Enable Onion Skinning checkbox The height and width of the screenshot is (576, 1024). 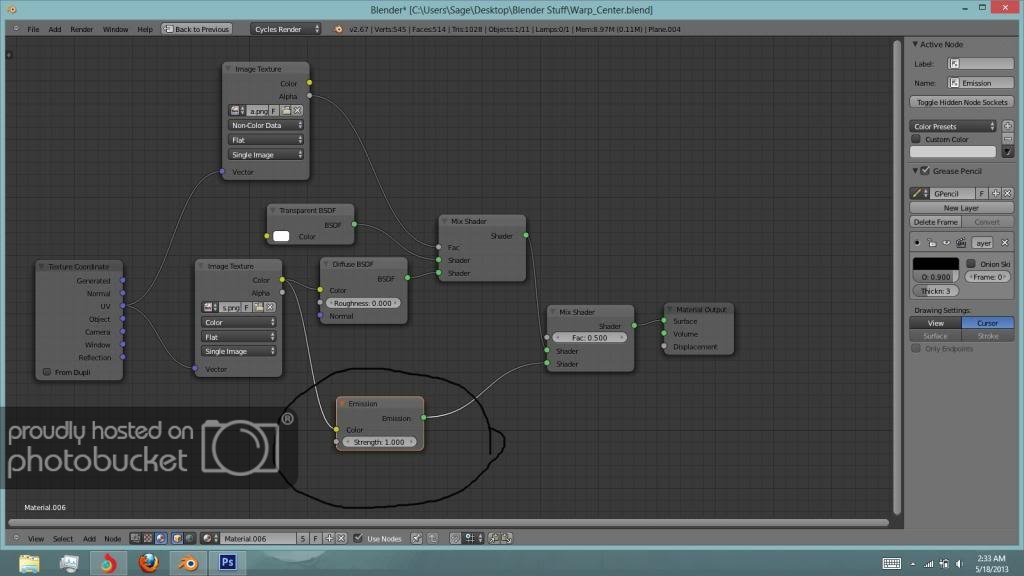tap(971, 264)
